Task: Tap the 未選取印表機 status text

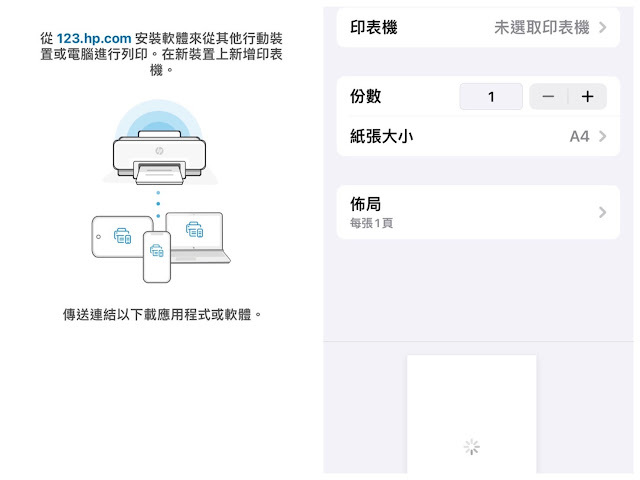Action: 541,27
